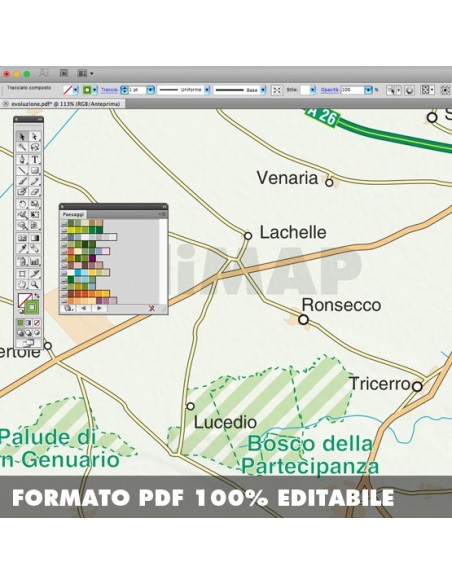Select the Symbol Sprayer tool
452x584 pixels.
pyautogui.click(x=22, y=261)
